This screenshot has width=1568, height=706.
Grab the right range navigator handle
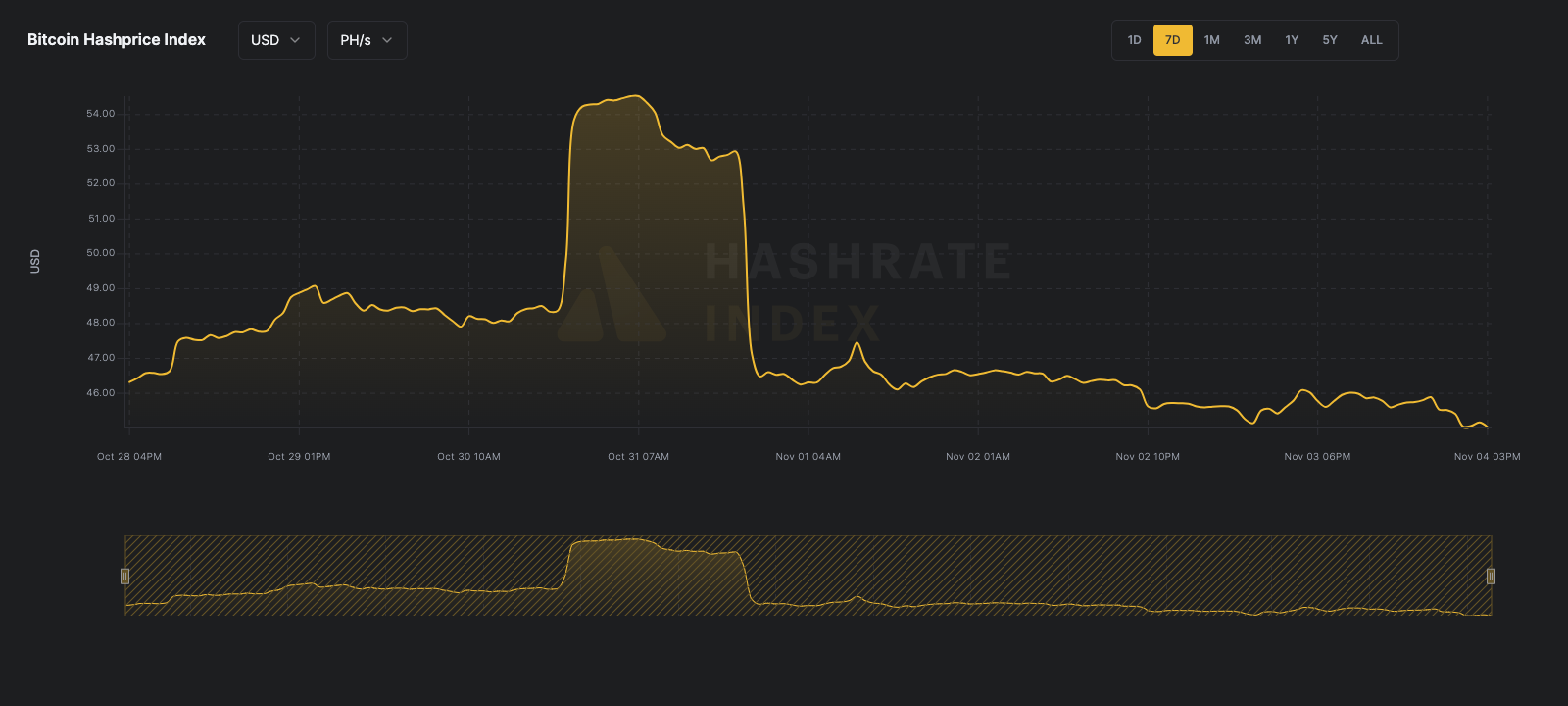pyautogui.click(x=1491, y=576)
